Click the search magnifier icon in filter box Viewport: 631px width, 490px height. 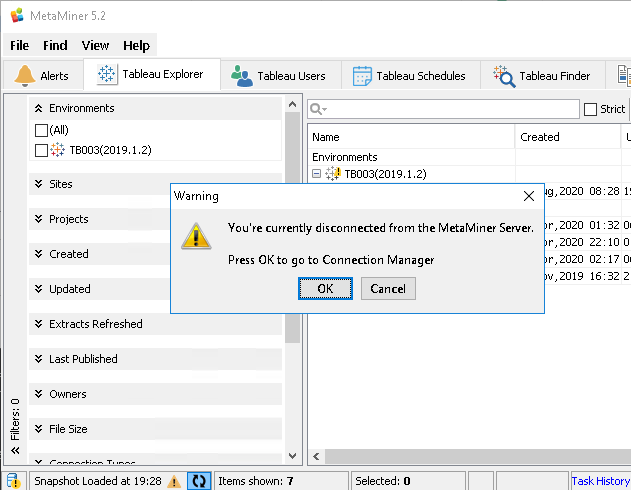click(x=318, y=109)
